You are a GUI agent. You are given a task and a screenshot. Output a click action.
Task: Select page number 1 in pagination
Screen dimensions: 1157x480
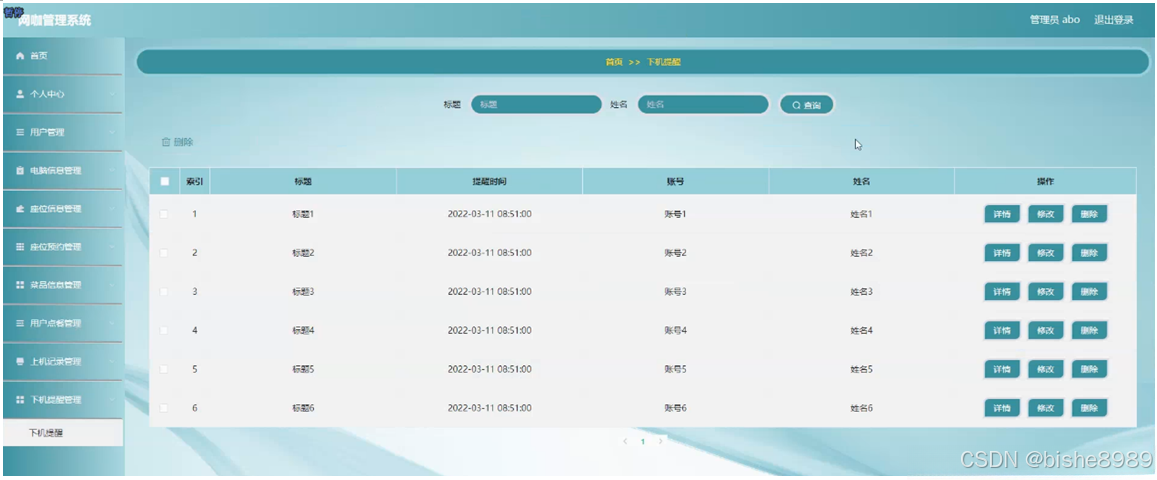(643, 442)
